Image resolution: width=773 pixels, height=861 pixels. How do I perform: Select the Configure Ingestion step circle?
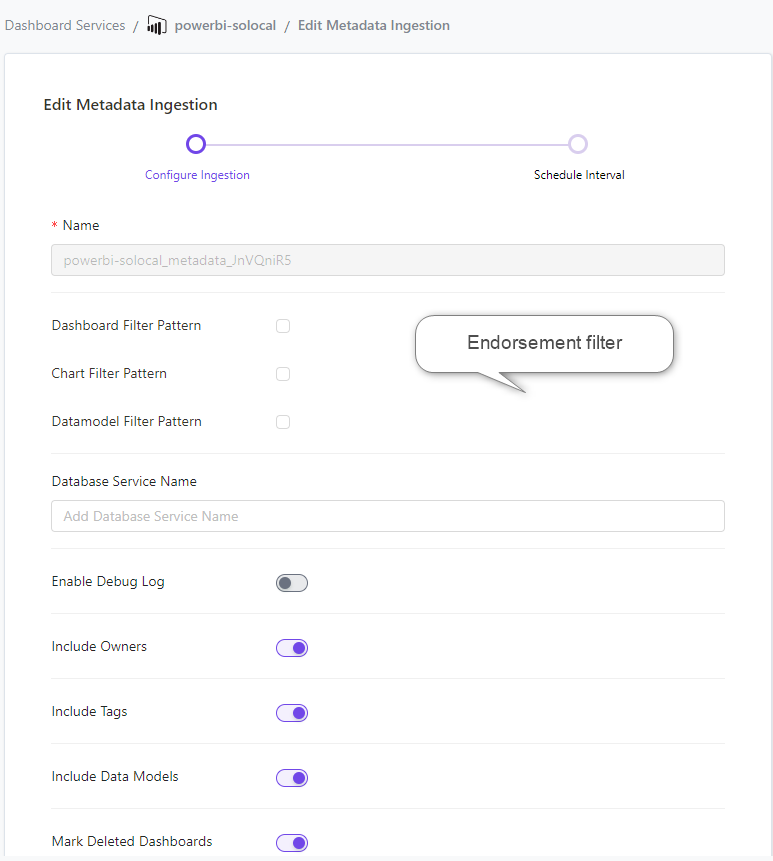196,144
